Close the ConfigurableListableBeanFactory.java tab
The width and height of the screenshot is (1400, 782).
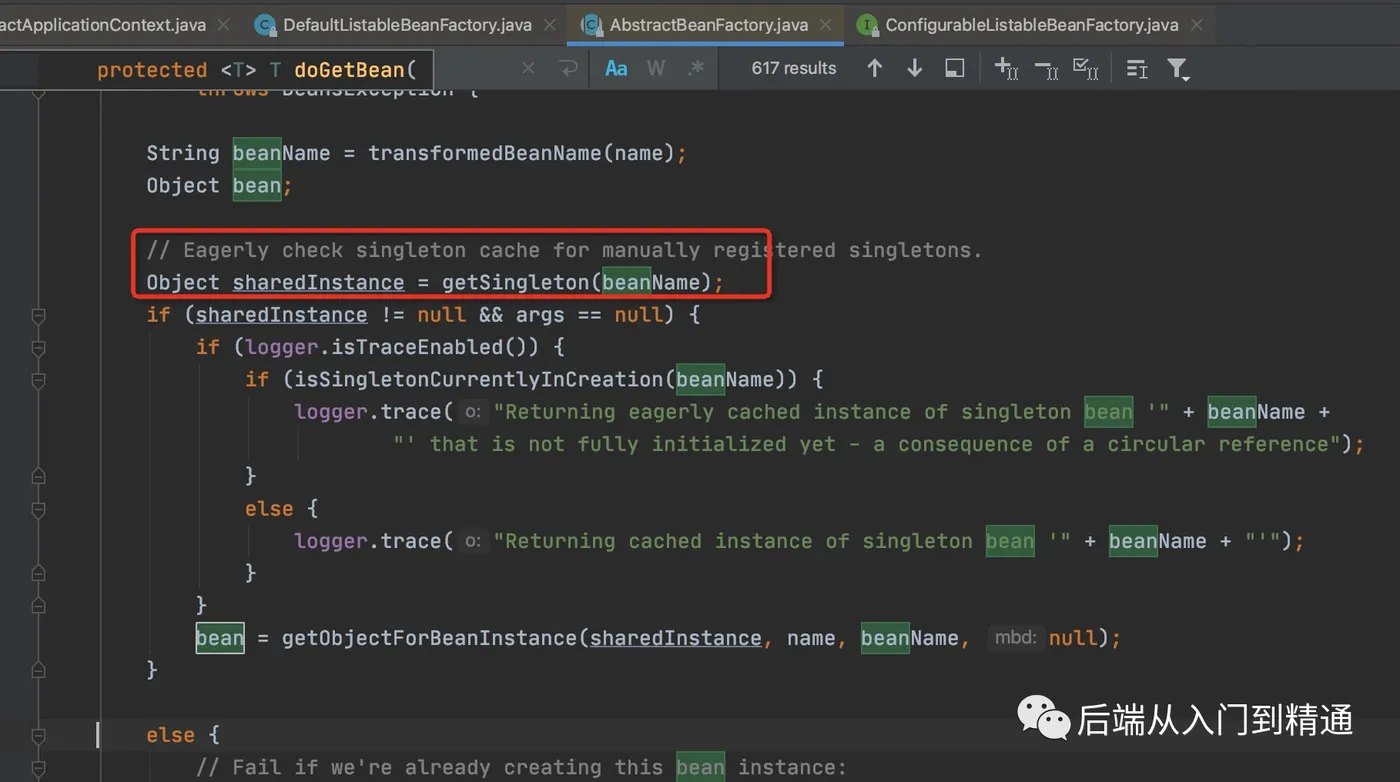point(1198,25)
